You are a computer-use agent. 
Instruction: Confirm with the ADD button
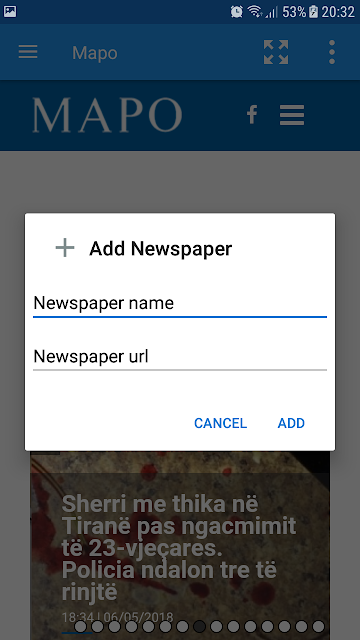[x=291, y=423]
